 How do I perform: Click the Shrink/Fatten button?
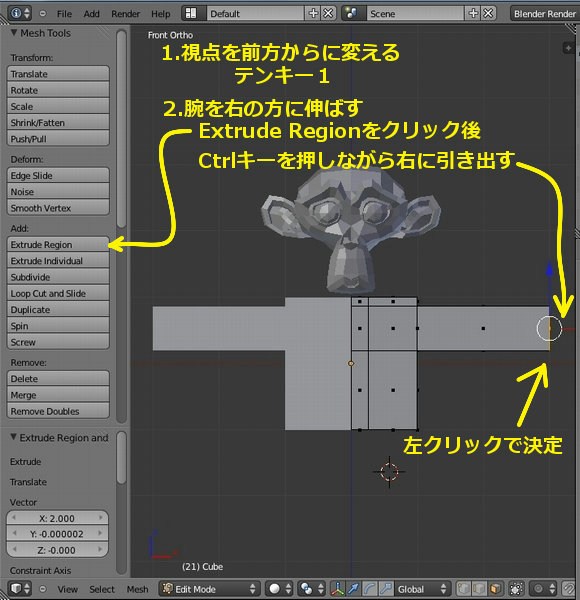(x=58, y=122)
